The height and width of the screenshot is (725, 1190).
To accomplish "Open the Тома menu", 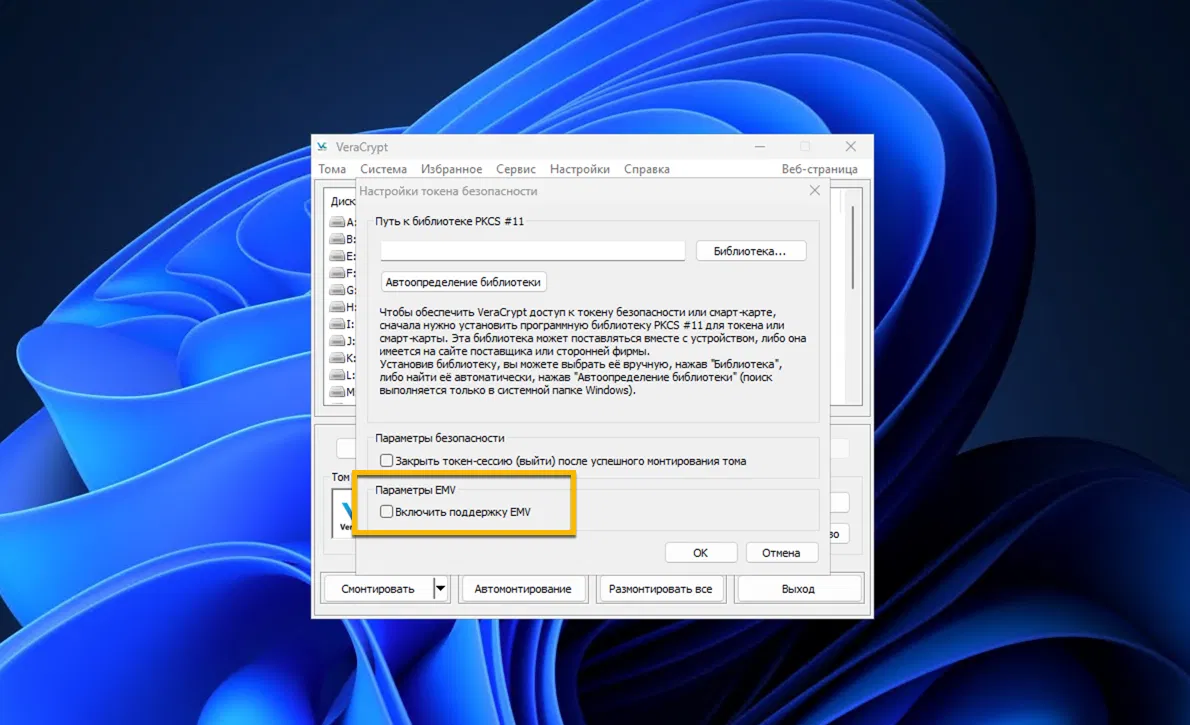I will (x=332, y=169).
